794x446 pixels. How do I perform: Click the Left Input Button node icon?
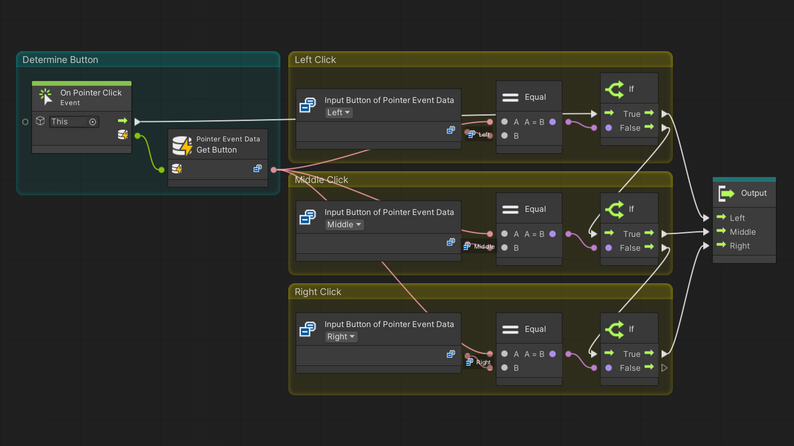tap(307, 105)
